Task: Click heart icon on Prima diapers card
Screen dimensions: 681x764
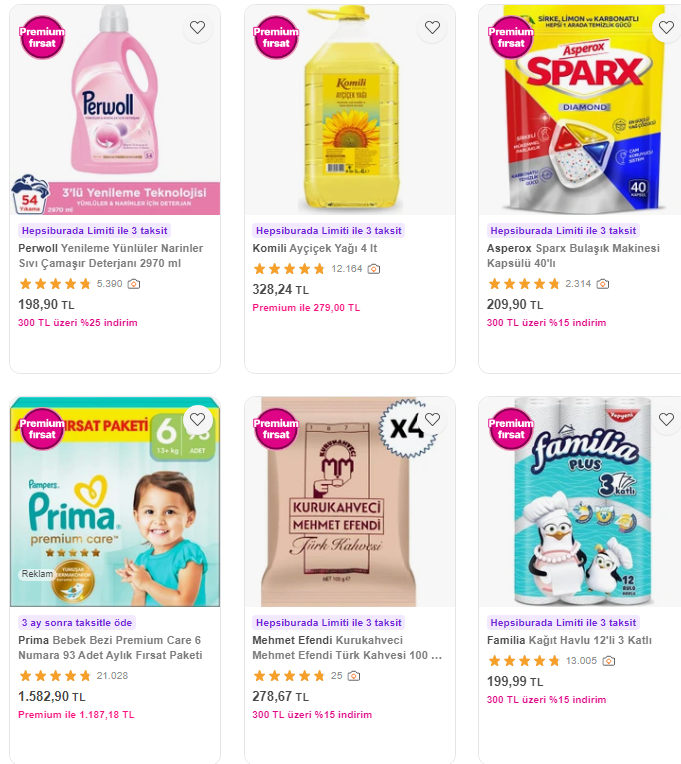Action: pos(197,420)
